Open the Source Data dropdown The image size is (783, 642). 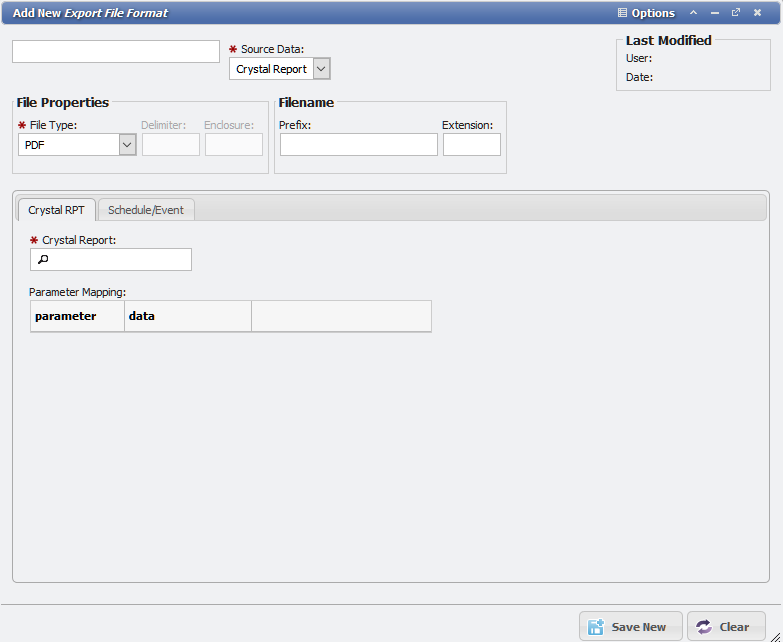pyautogui.click(x=321, y=69)
